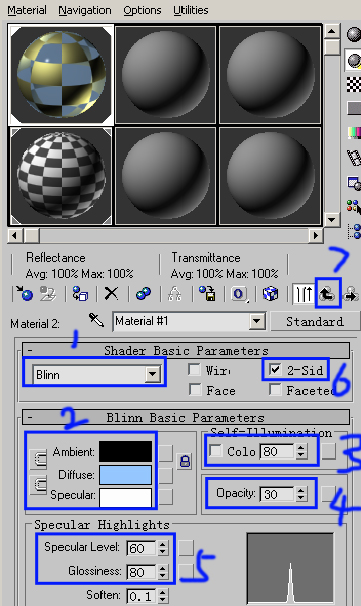The height and width of the screenshot is (606, 361).
Task: Select the blue-yellow checkered sample slot
Action: 61,75
